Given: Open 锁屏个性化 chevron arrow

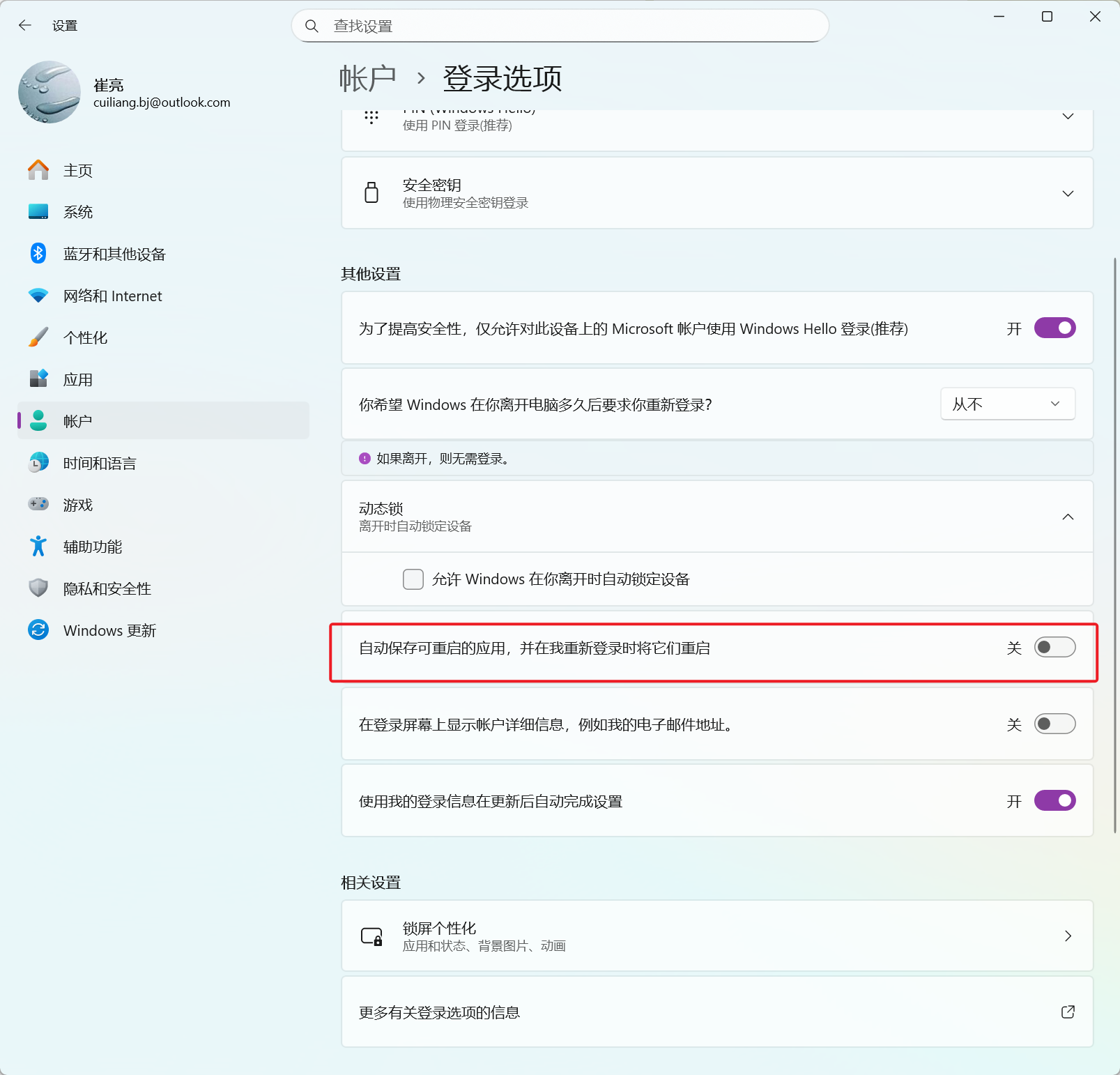Looking at the screenshot, I should [x=1068, y=936].
